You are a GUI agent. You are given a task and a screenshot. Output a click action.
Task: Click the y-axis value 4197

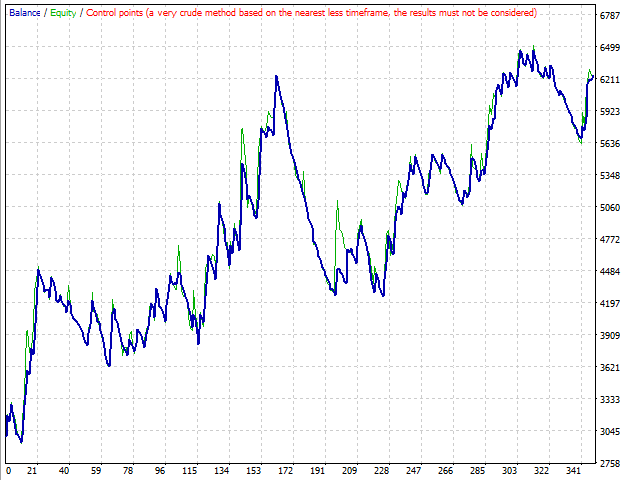(x=610, y=303)
